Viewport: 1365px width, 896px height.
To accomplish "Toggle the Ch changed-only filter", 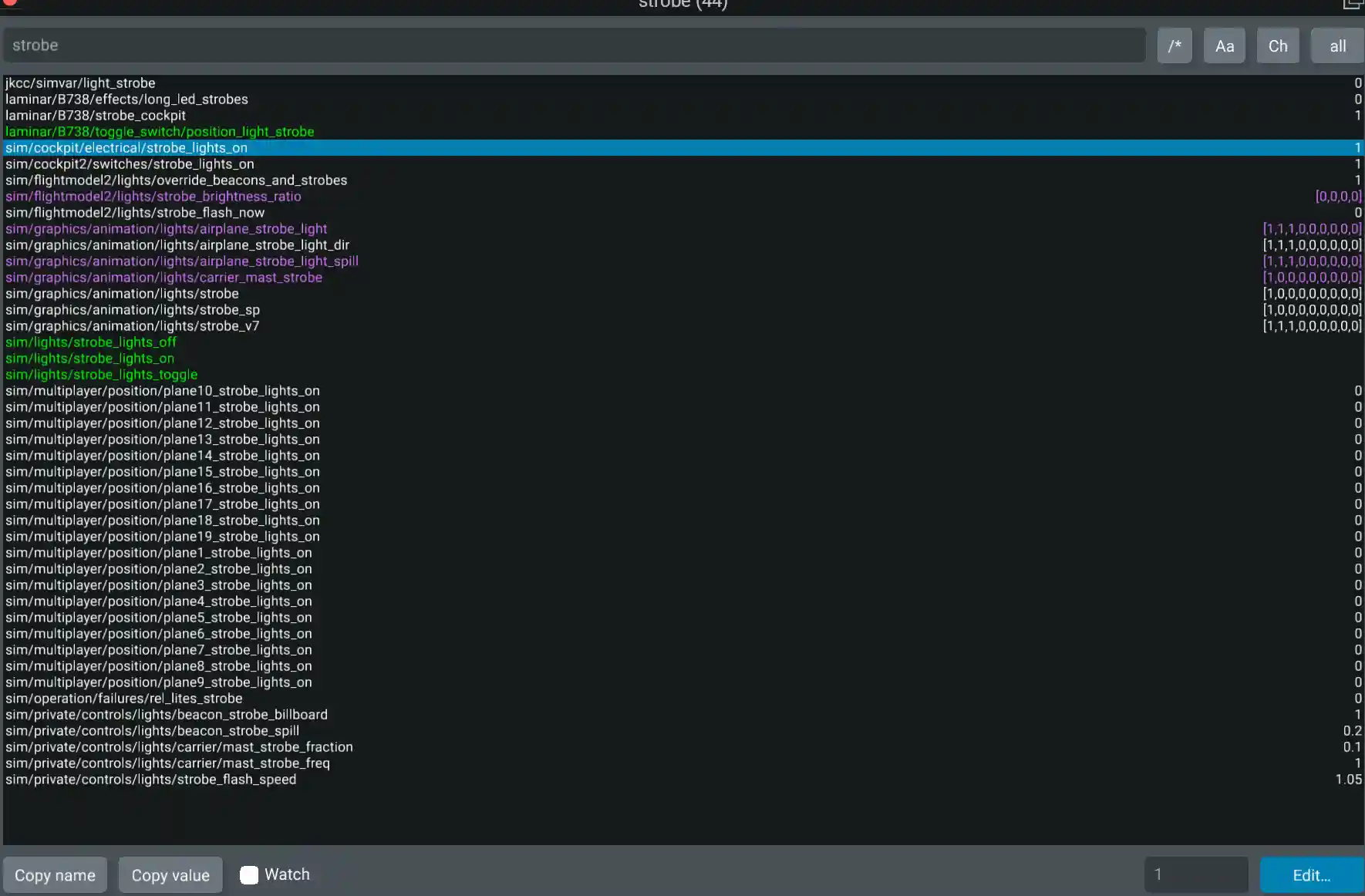I will pyautogui.click(x=1278, y=45).
